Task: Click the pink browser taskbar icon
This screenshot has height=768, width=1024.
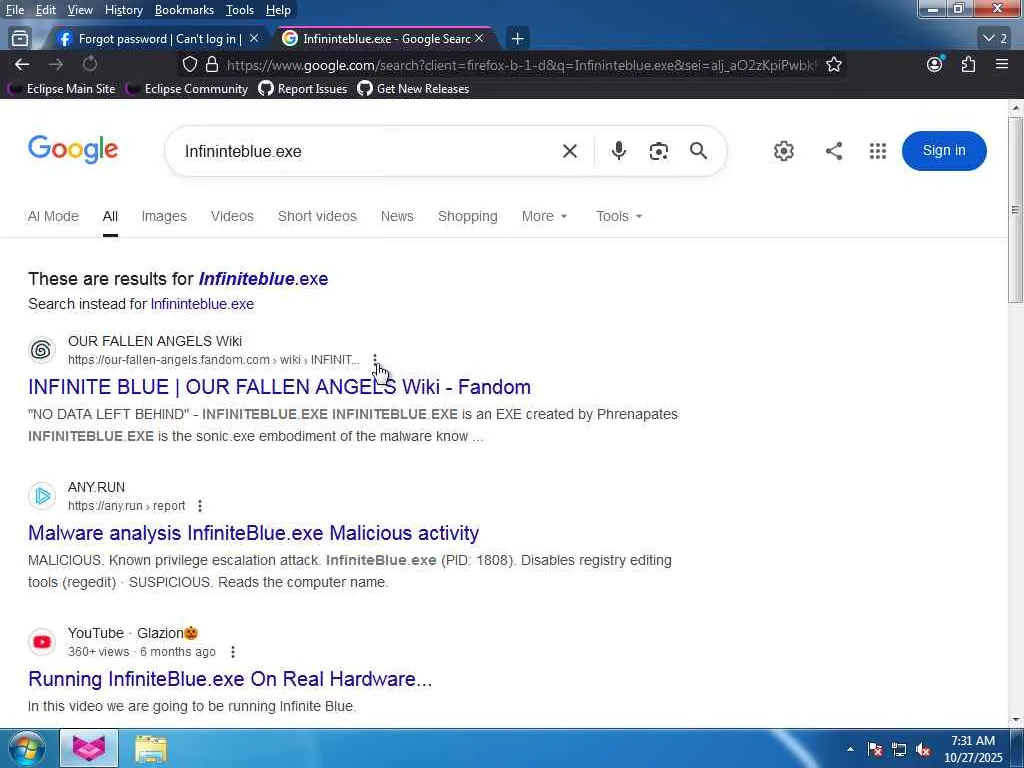Action: click(89, 748)
